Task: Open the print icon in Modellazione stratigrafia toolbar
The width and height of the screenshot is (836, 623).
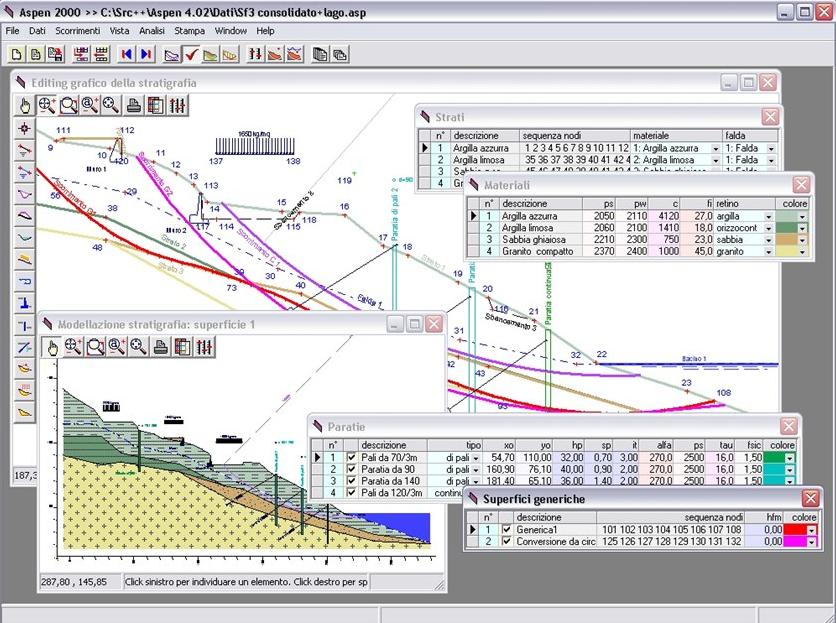Action: pyautogui.click(x=162, y=345)
